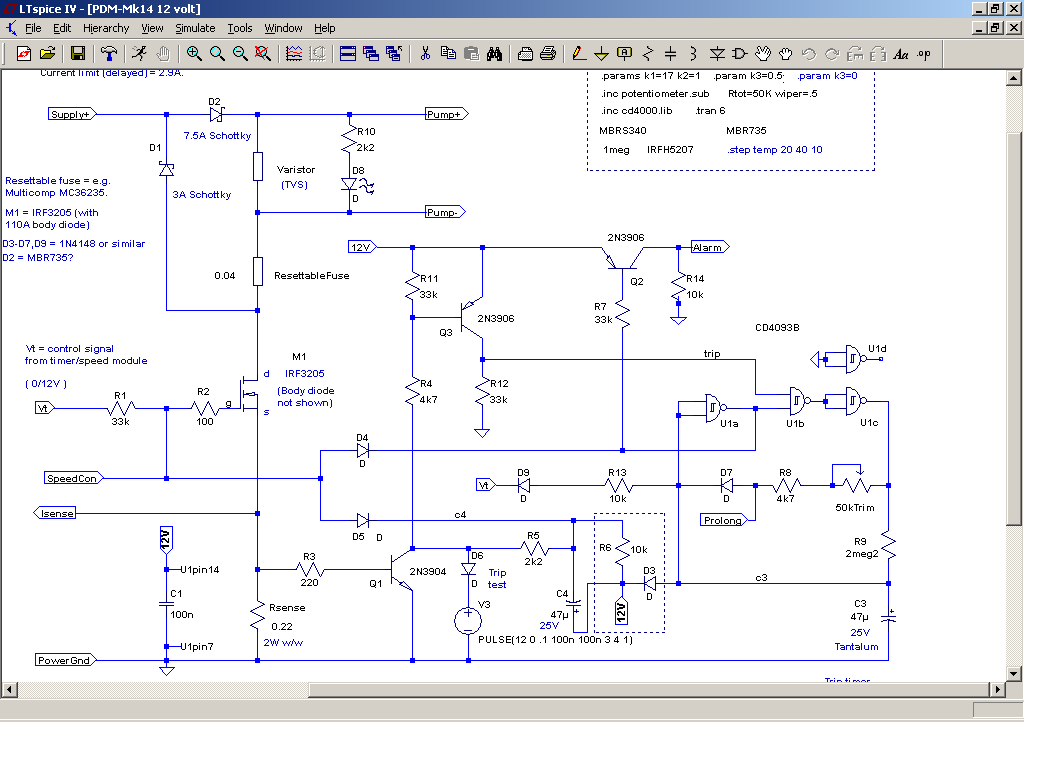
Task: Click the 'Isense' net label
Action: (x=54, y=514)
